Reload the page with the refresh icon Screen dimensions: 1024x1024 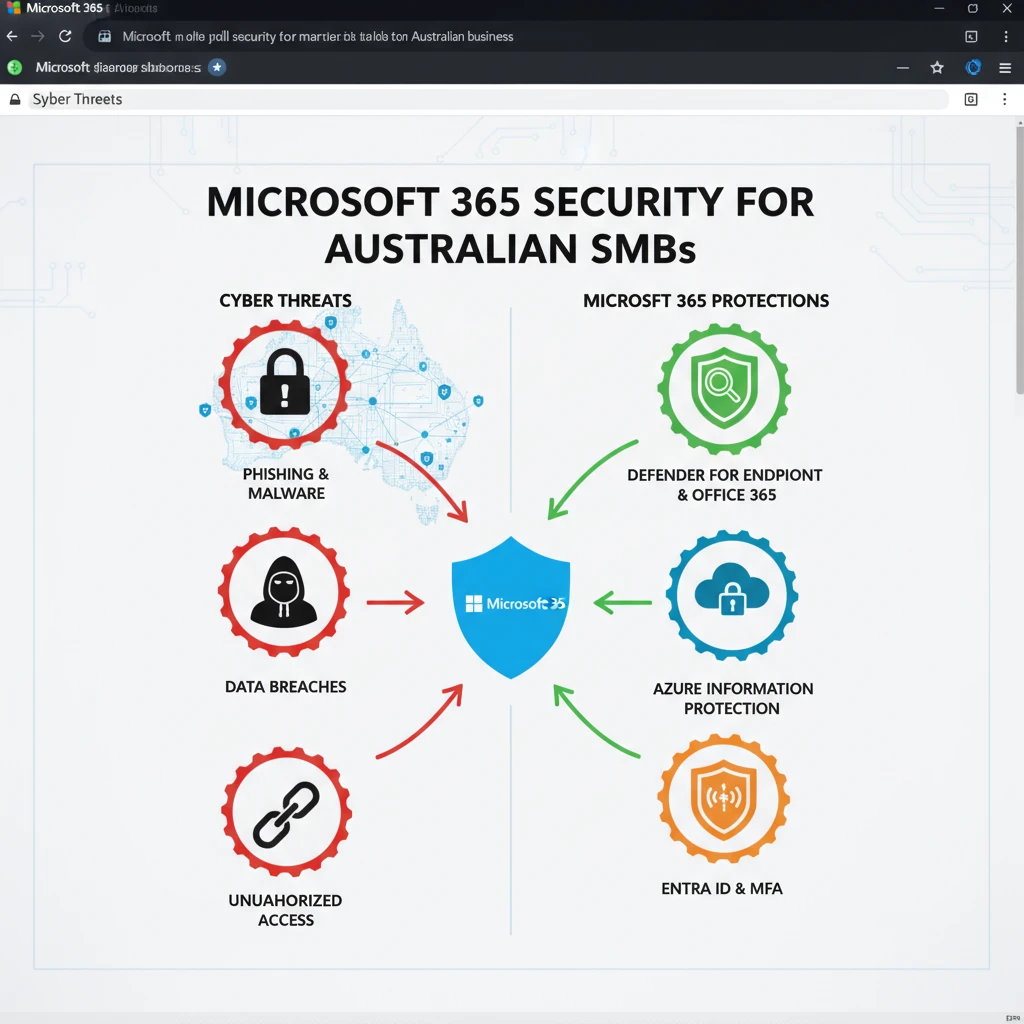click(x=65, y=37)
